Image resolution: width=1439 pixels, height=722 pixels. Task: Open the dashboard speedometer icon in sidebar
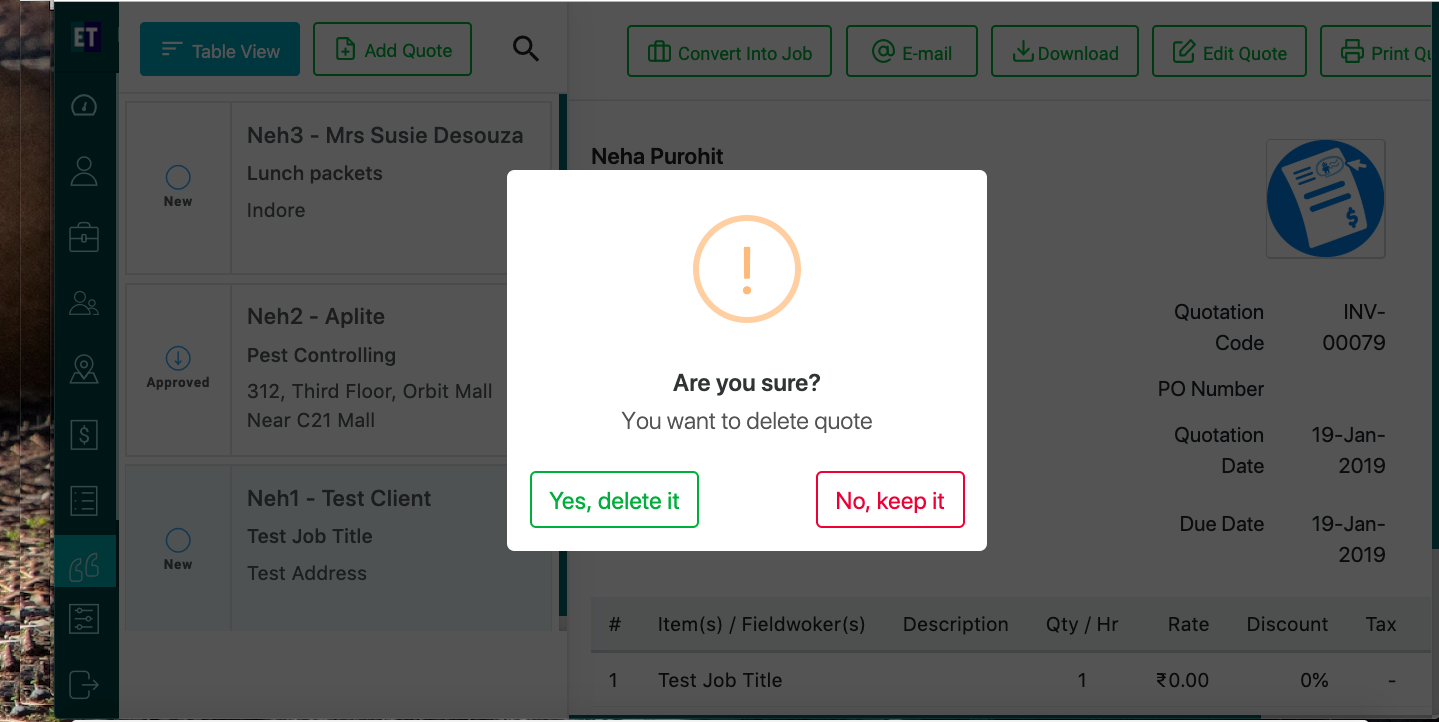coord(84,106)
